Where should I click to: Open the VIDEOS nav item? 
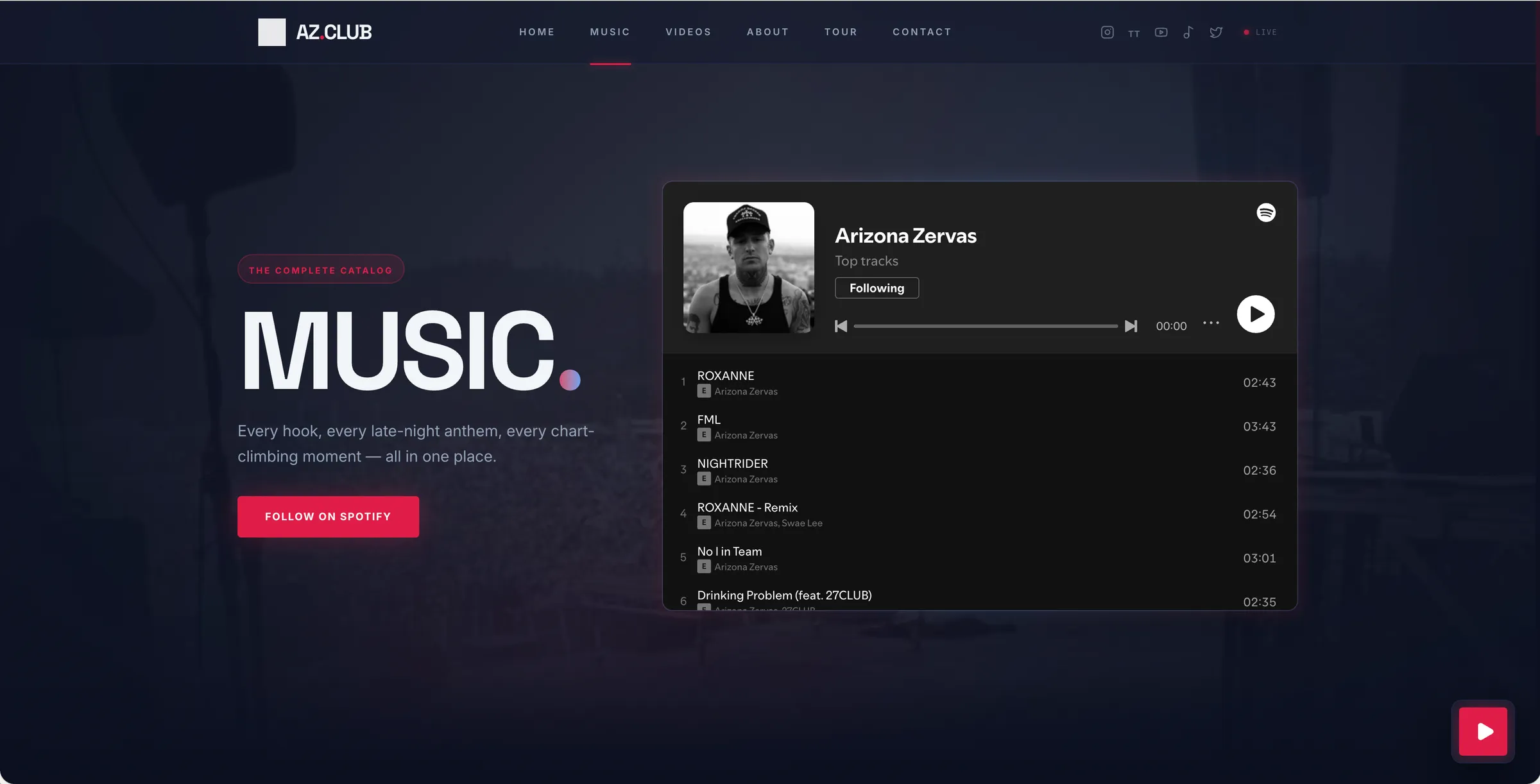point(689,32)
